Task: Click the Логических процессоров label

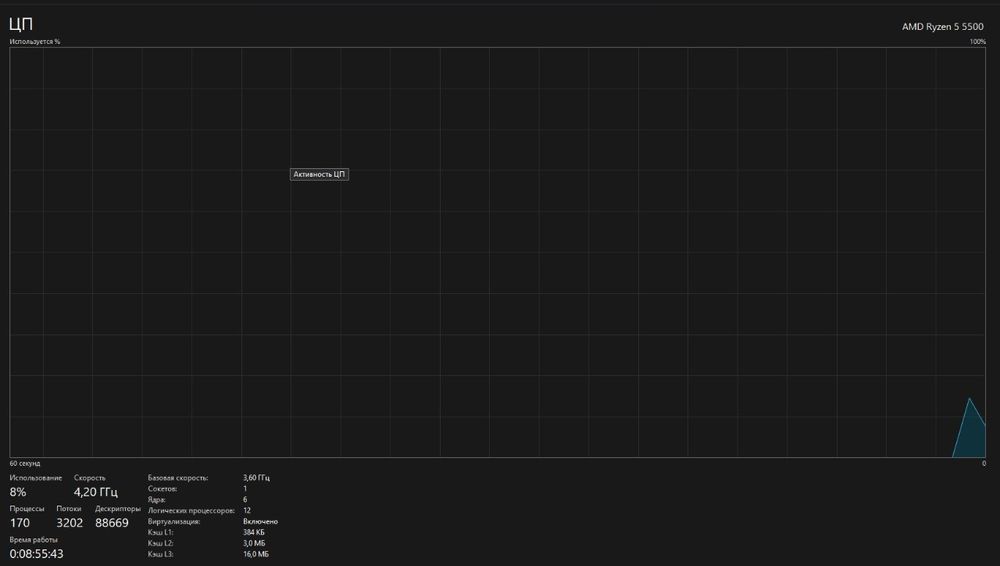Action: pos(191,510)
